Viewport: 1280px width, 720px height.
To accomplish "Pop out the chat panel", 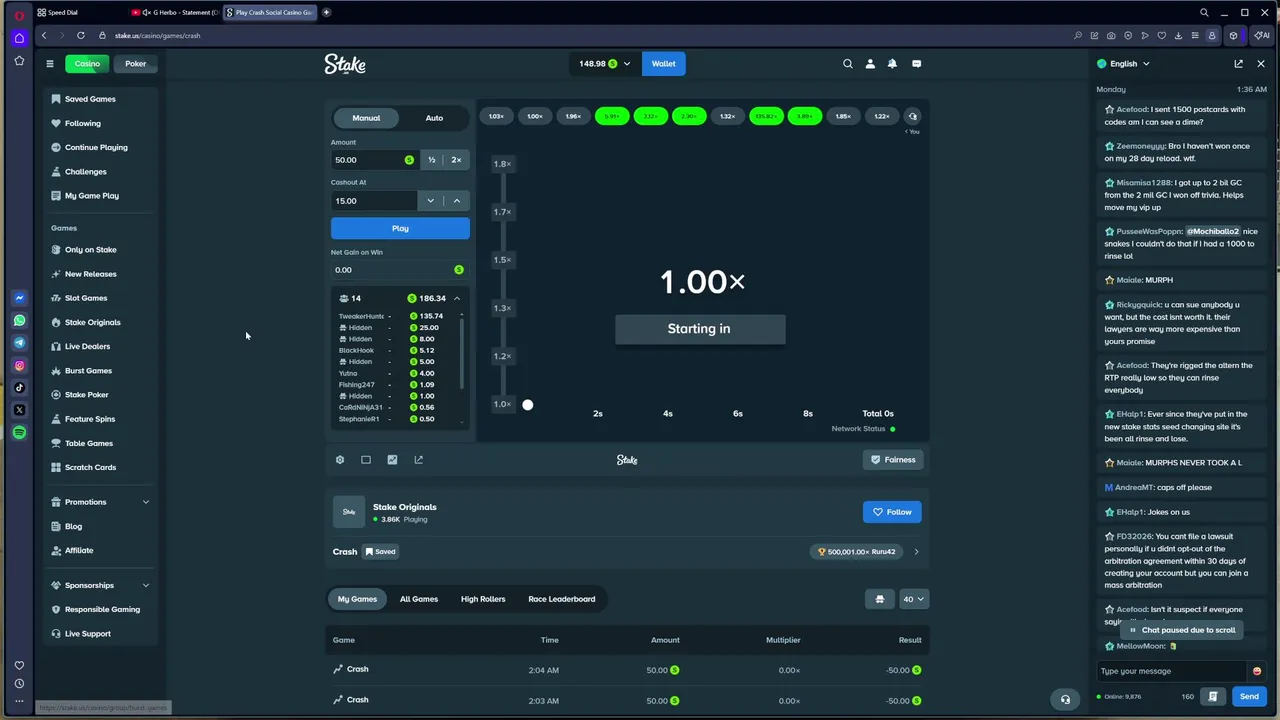I will tap(1238, 64).
